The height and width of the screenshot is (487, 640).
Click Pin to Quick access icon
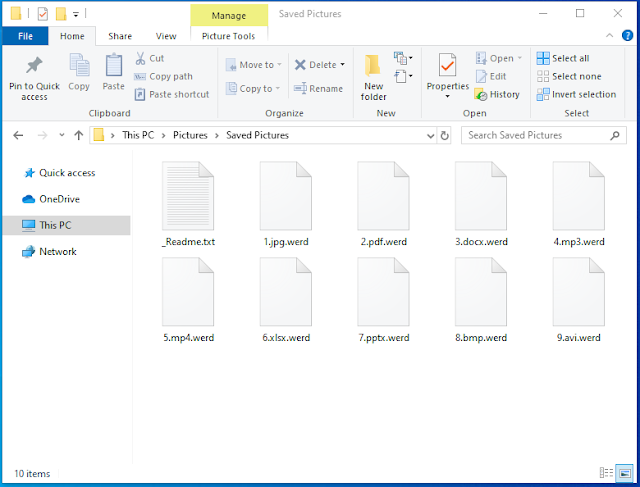click(34, 65)
